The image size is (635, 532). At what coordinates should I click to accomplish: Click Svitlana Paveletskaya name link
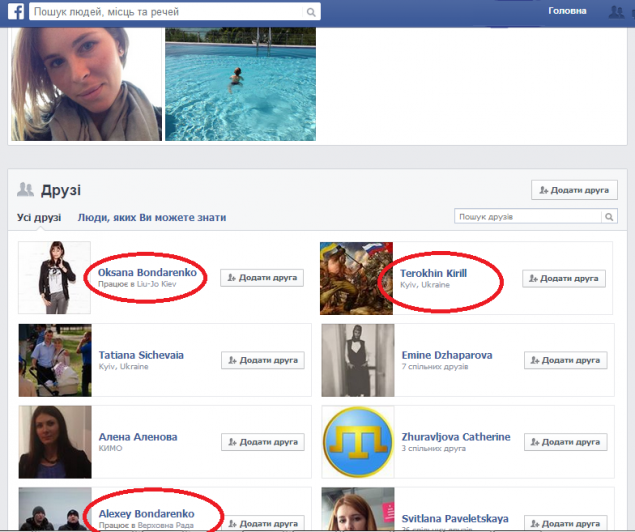[x=454, y=518]
